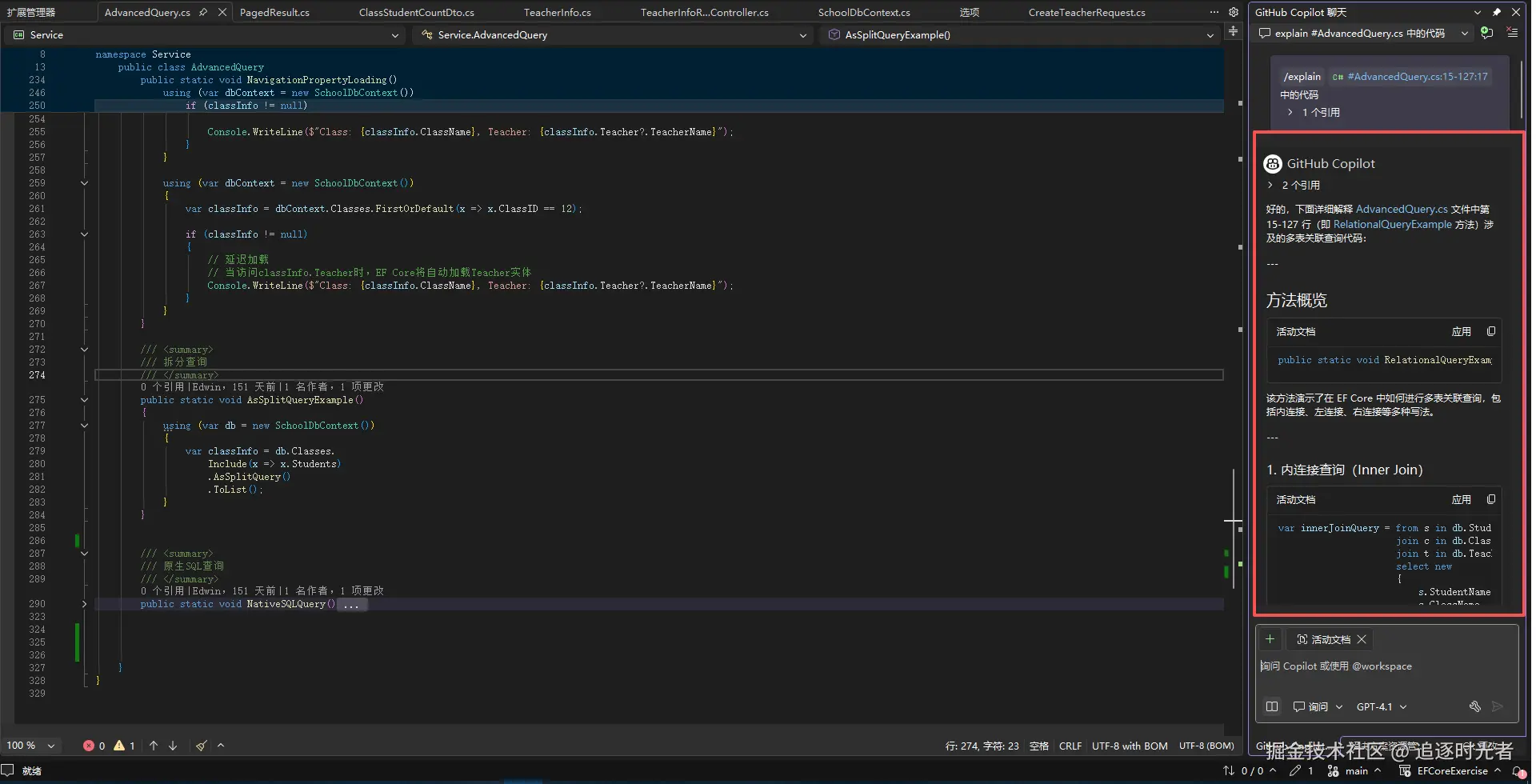This screenshot has height=784, width=1536.
Task: Pin the GitHub Copilot chat panel
Action: [x=1497, y=12]
